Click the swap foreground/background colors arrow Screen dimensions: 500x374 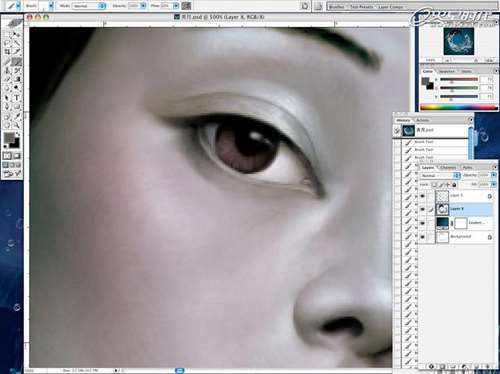pyautogui.click(x=18, y=134)
